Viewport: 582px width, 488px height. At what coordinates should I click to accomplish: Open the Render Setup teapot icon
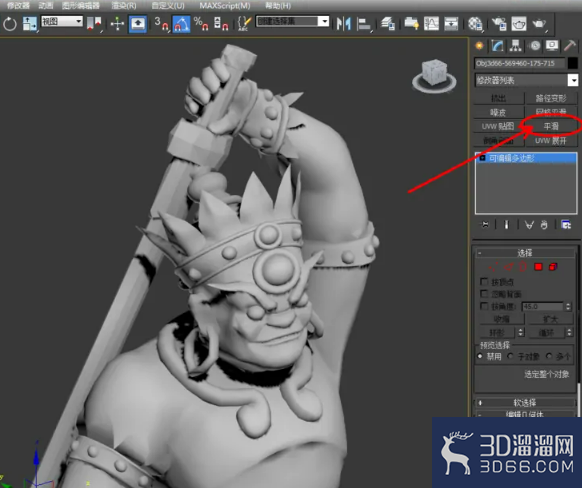tap(499, 24)
